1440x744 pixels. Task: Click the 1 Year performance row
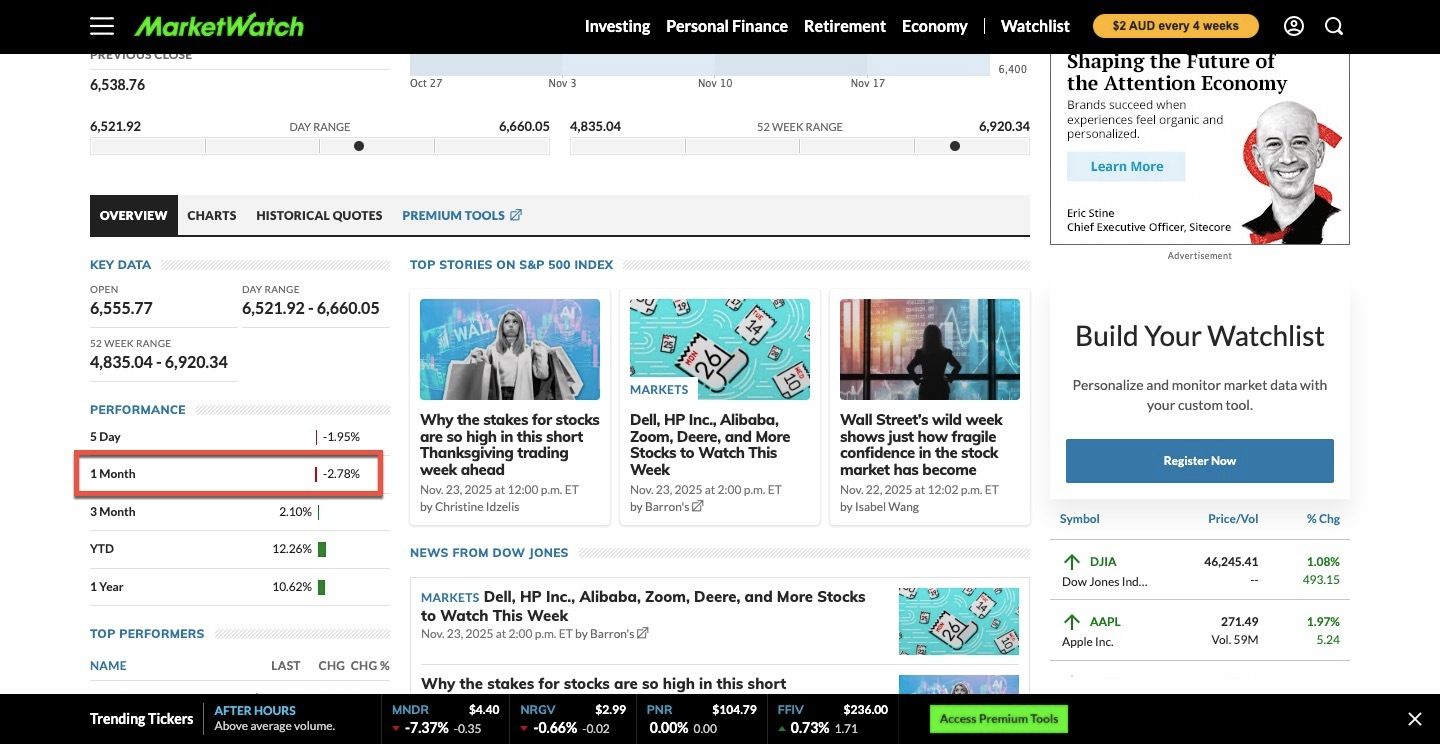coord(240,587)
